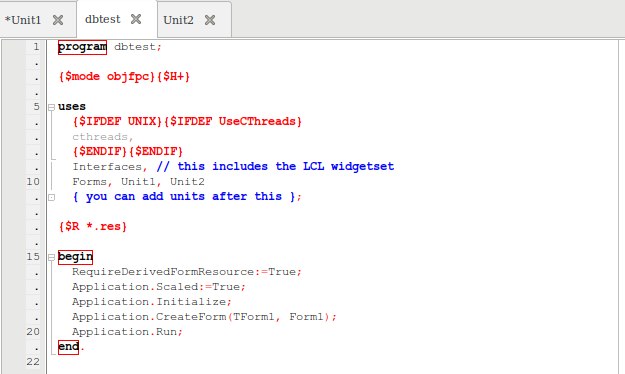The height and width of the screenshot is (374, 625).
Task: Click Forms in the uses list
Action: [90, 182]
